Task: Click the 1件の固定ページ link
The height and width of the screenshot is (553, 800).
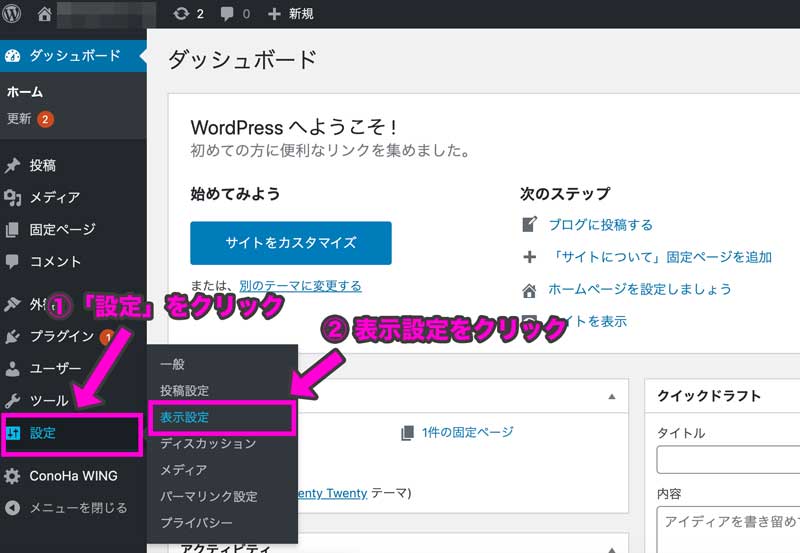Action: point(465,432)
